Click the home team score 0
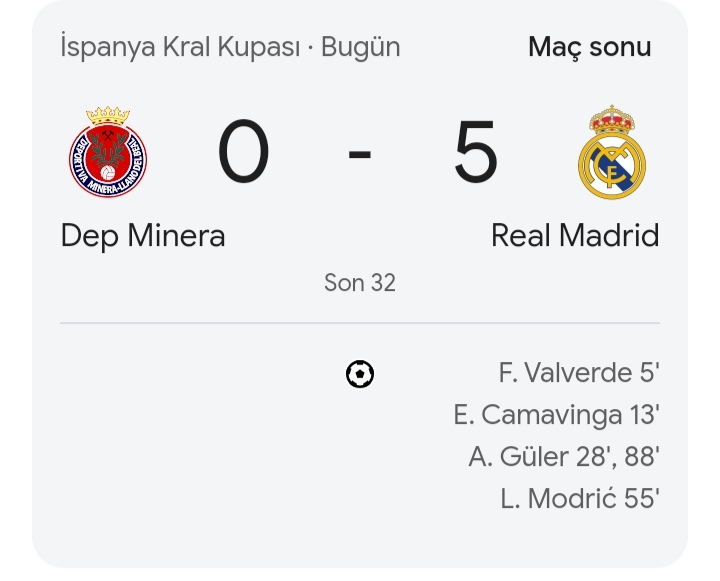Viewport: 720px width, 581px height. (243, 151)
